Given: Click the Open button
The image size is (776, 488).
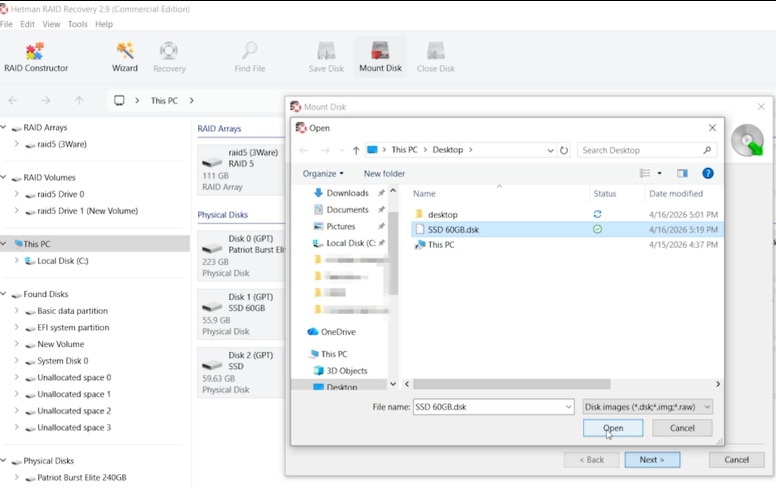Looking at the screenshot, I should [x=613, y=428].
